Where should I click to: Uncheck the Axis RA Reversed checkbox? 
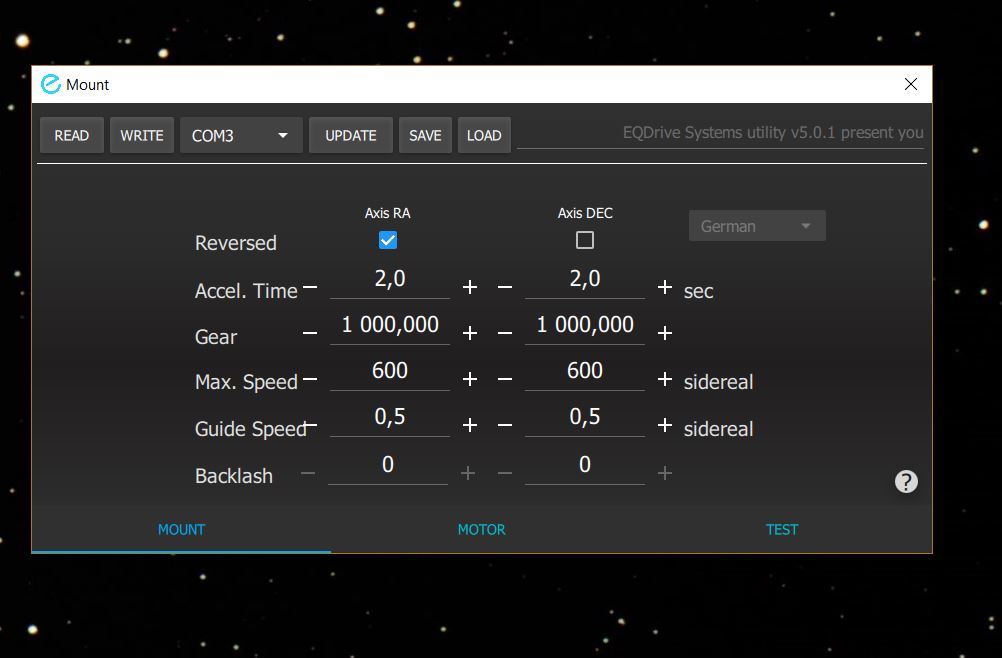pyautogui.click(x=388, y=240)
